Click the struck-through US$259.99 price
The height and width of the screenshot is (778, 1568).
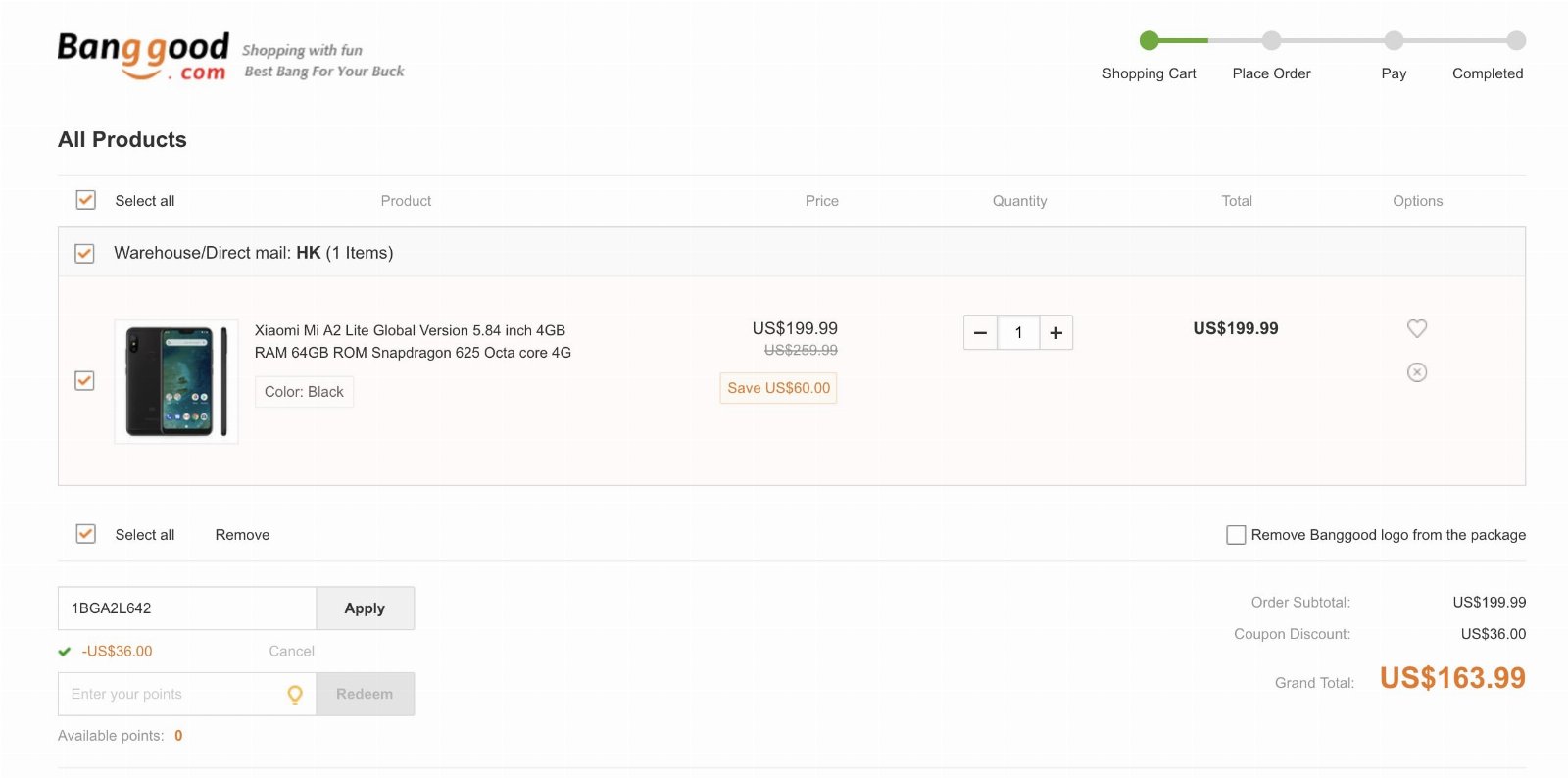(x=801, y=350)
